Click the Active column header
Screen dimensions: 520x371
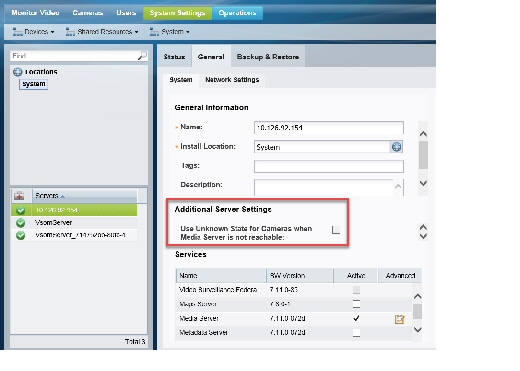[356, 276]
